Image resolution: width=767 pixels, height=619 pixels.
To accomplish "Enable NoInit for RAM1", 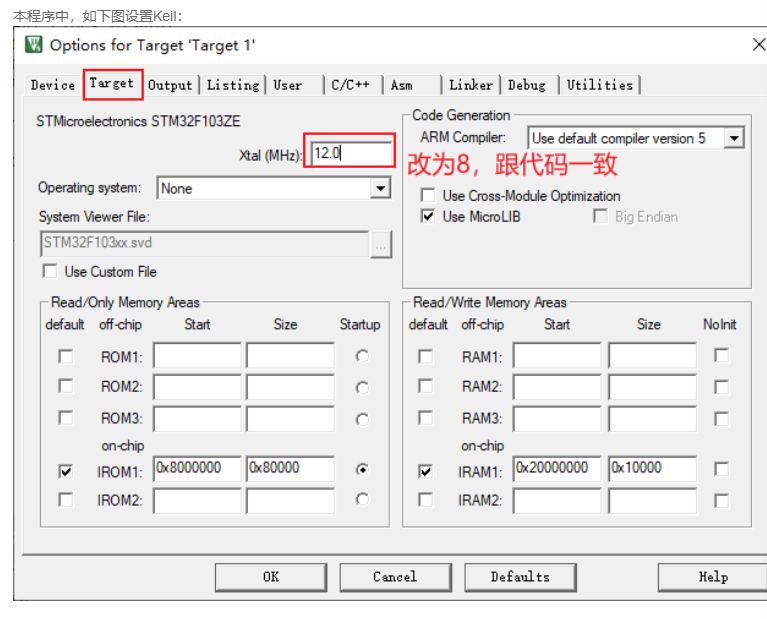I will click(x=722, y=355).
